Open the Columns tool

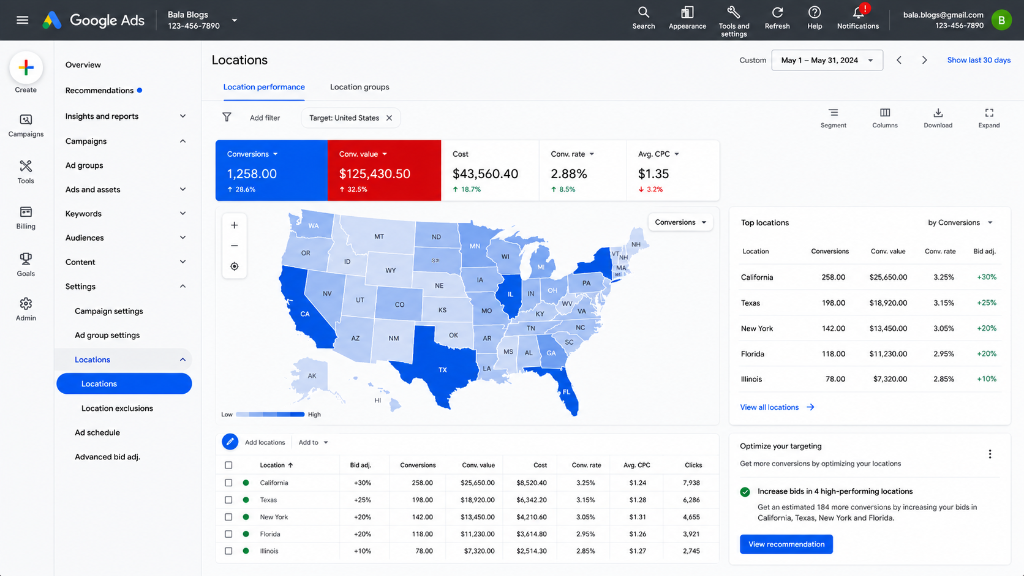pyautogui.click(x=885, y=118)
